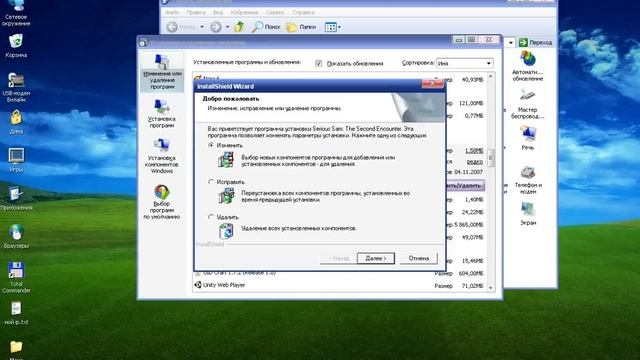
Task: Expand the address bar dropdown arrow
Action: pyautogui.click(x=511, y=42)
